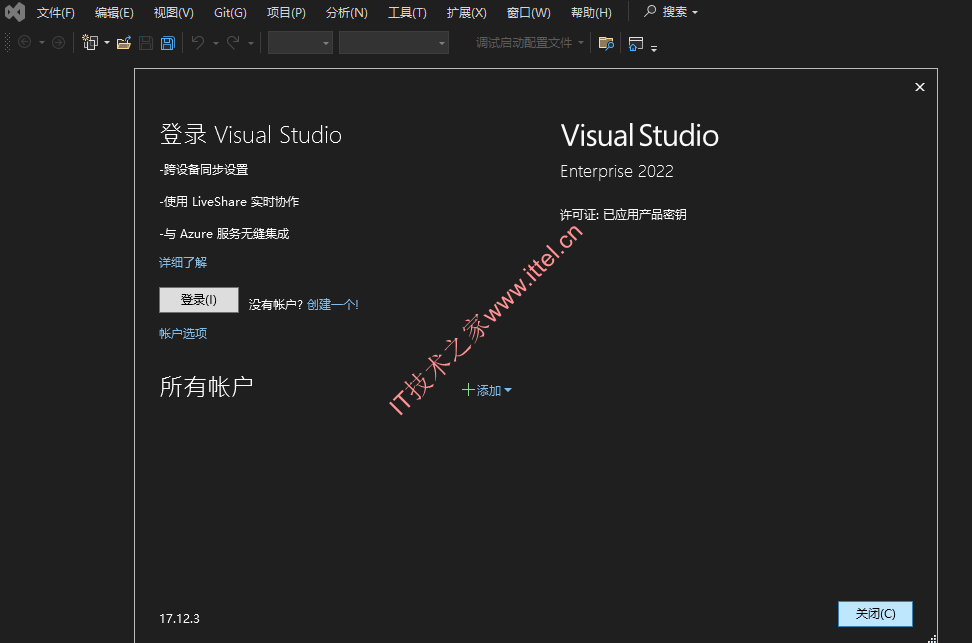Click the new project toolbar icon
This screenshot has width=972, height=643.
coord(91,42)
